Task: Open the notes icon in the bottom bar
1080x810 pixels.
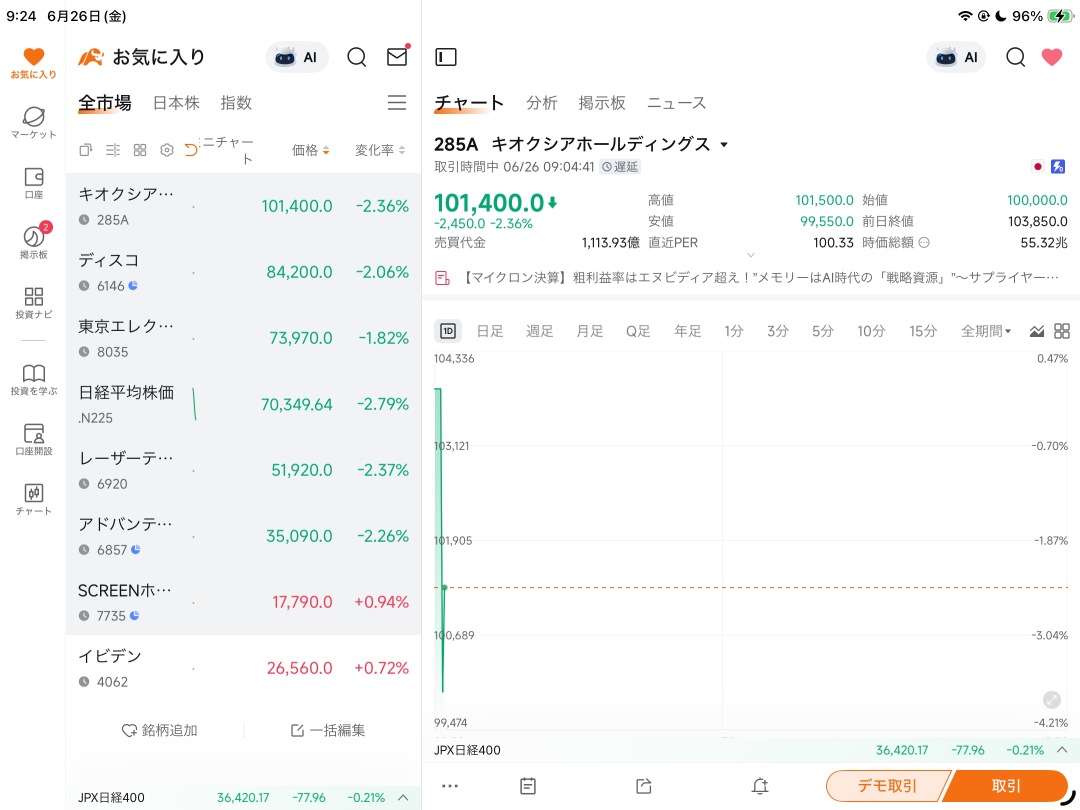Action: point(528,786)
